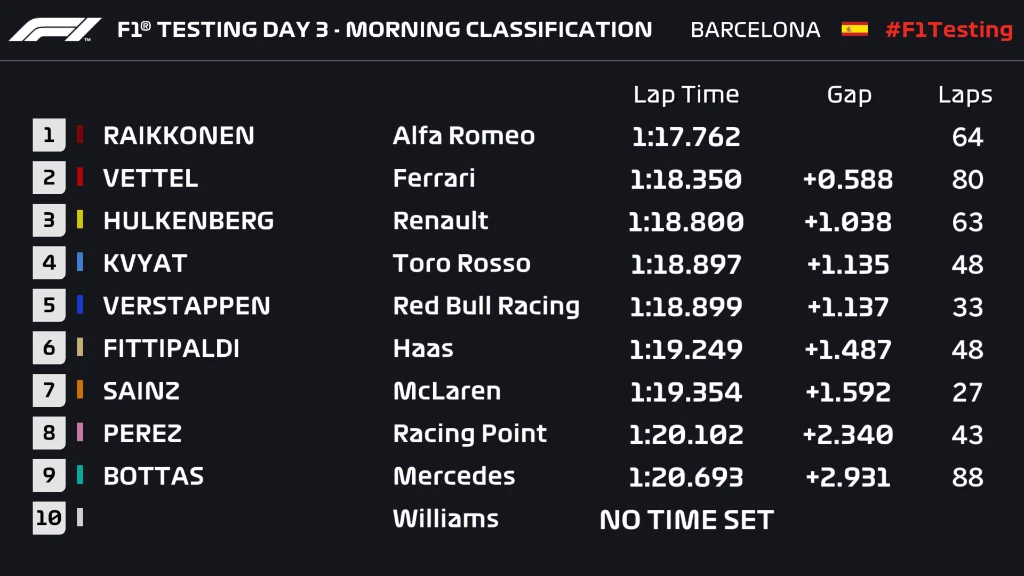Click the Gap column header
The width and height of the screenshot is (1024, 576).
point(849,95)
